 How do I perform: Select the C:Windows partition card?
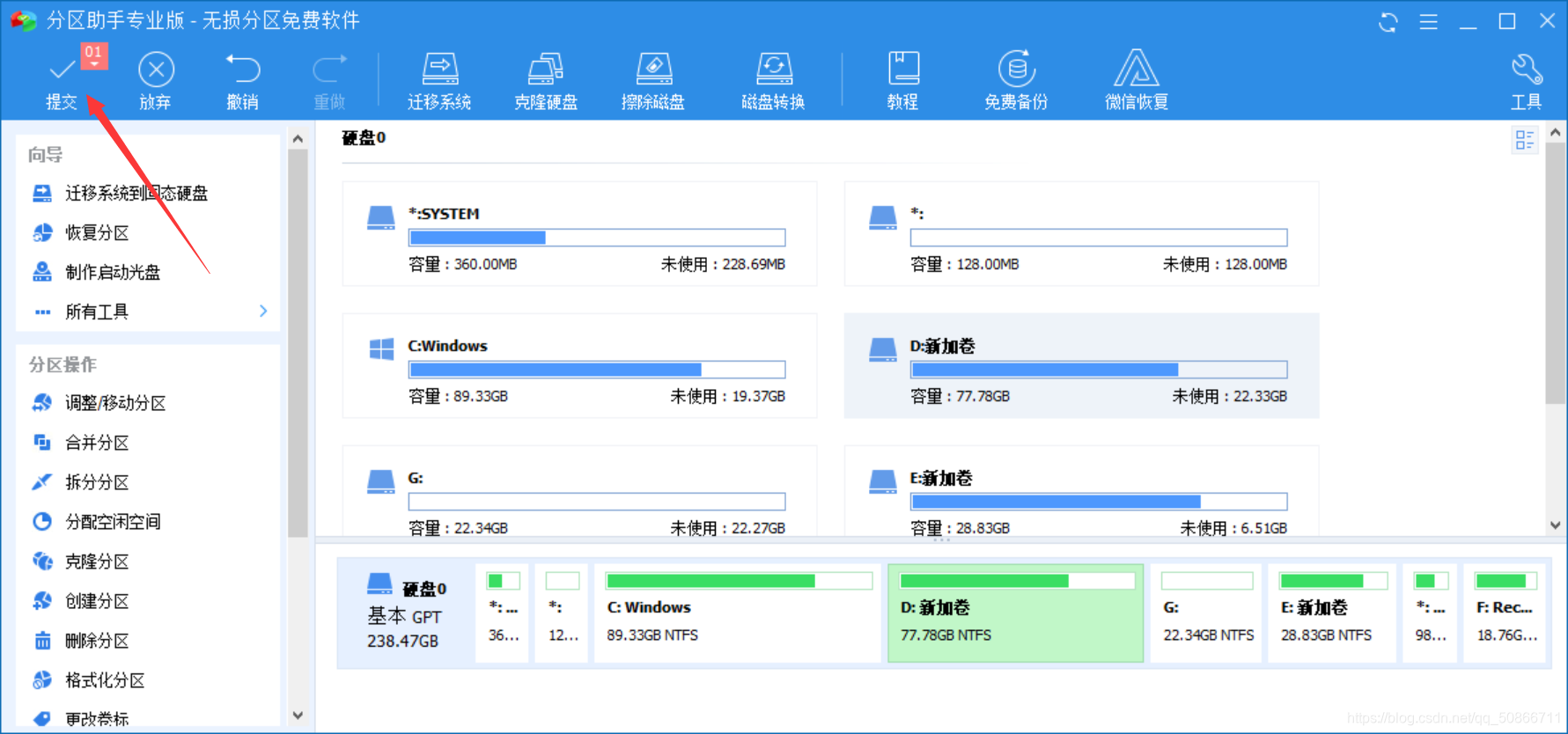(579, 366)
